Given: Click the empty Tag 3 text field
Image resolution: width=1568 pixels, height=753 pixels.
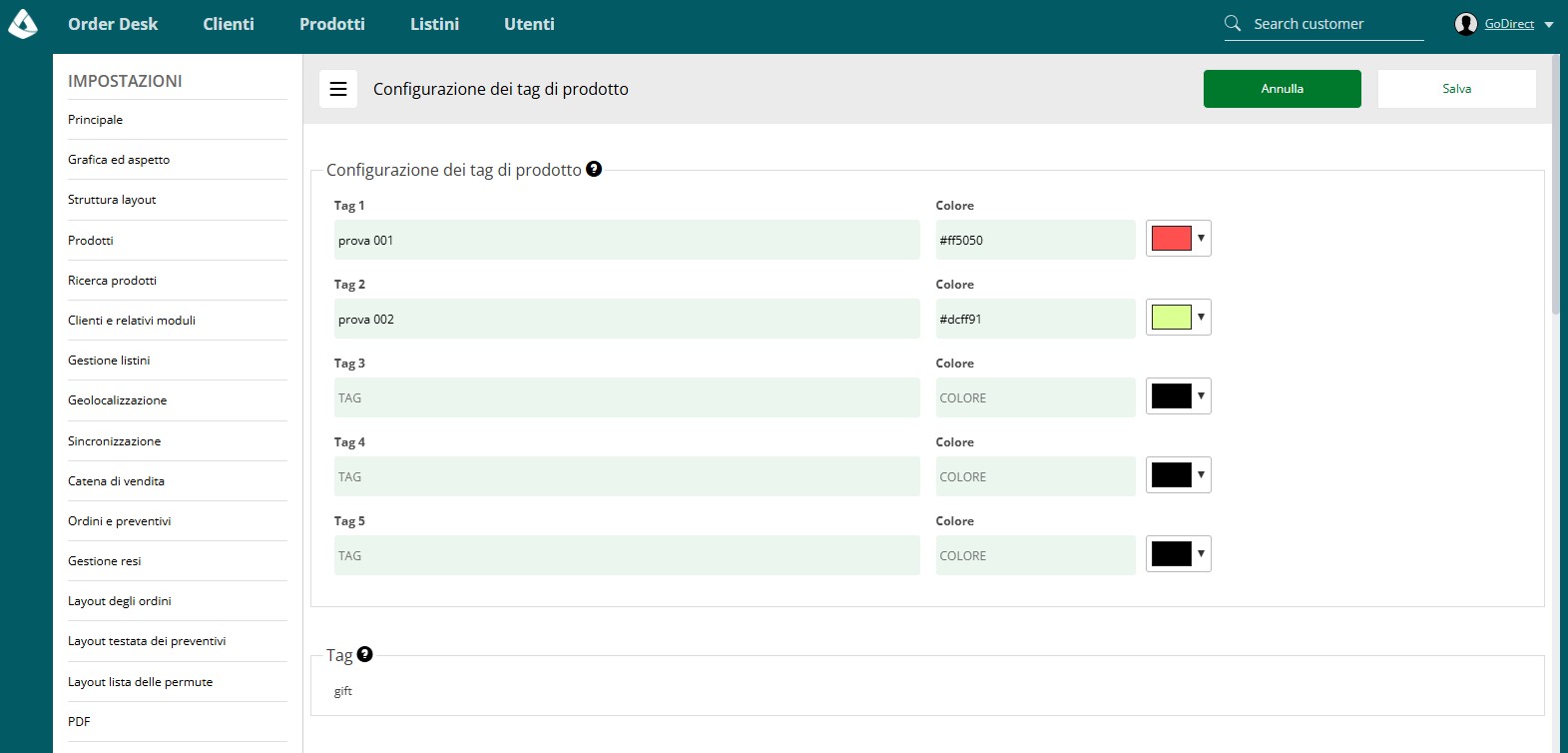Looking at the screenshot, I should (x=627, y=397).
